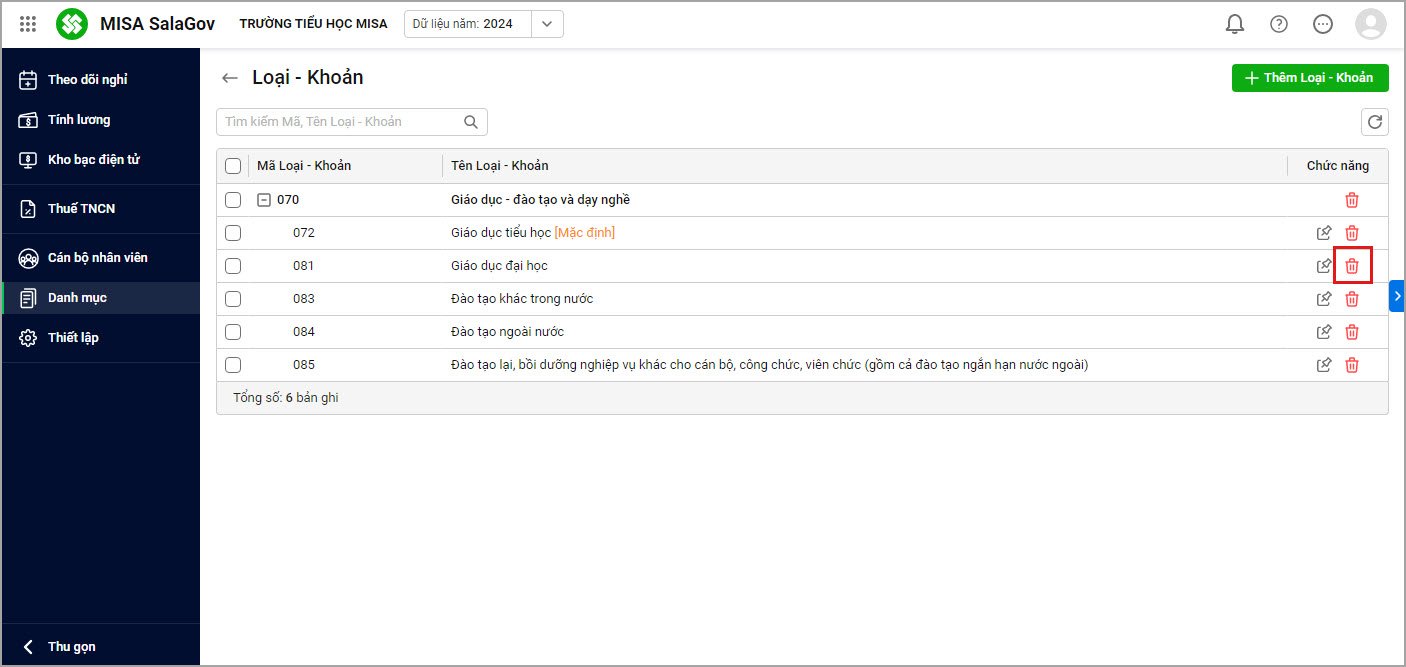
Task: Click the help question mark icon
Action: coord(1279,24)
